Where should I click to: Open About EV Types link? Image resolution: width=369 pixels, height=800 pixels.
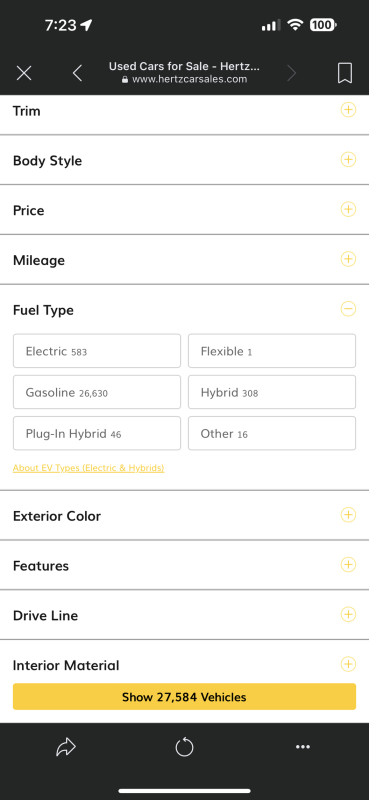point(88,468)
